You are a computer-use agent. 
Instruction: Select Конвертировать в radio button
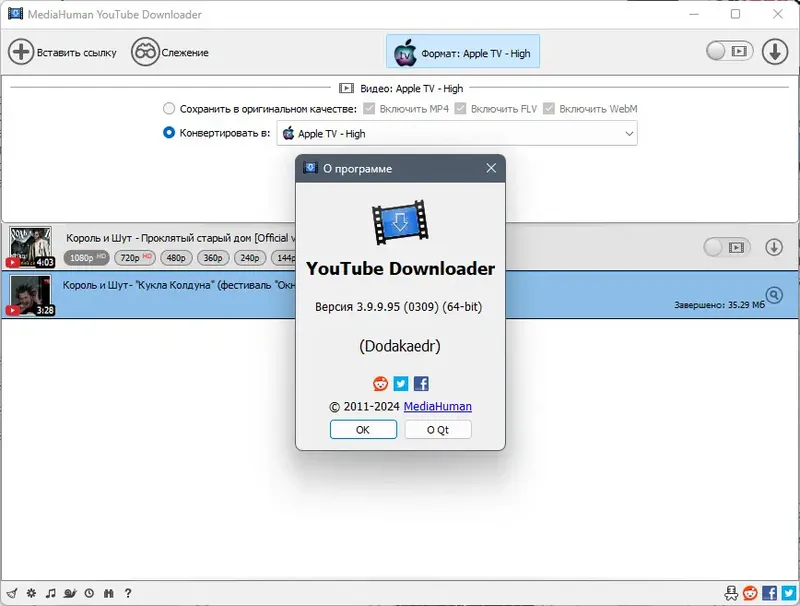point(169,133)
